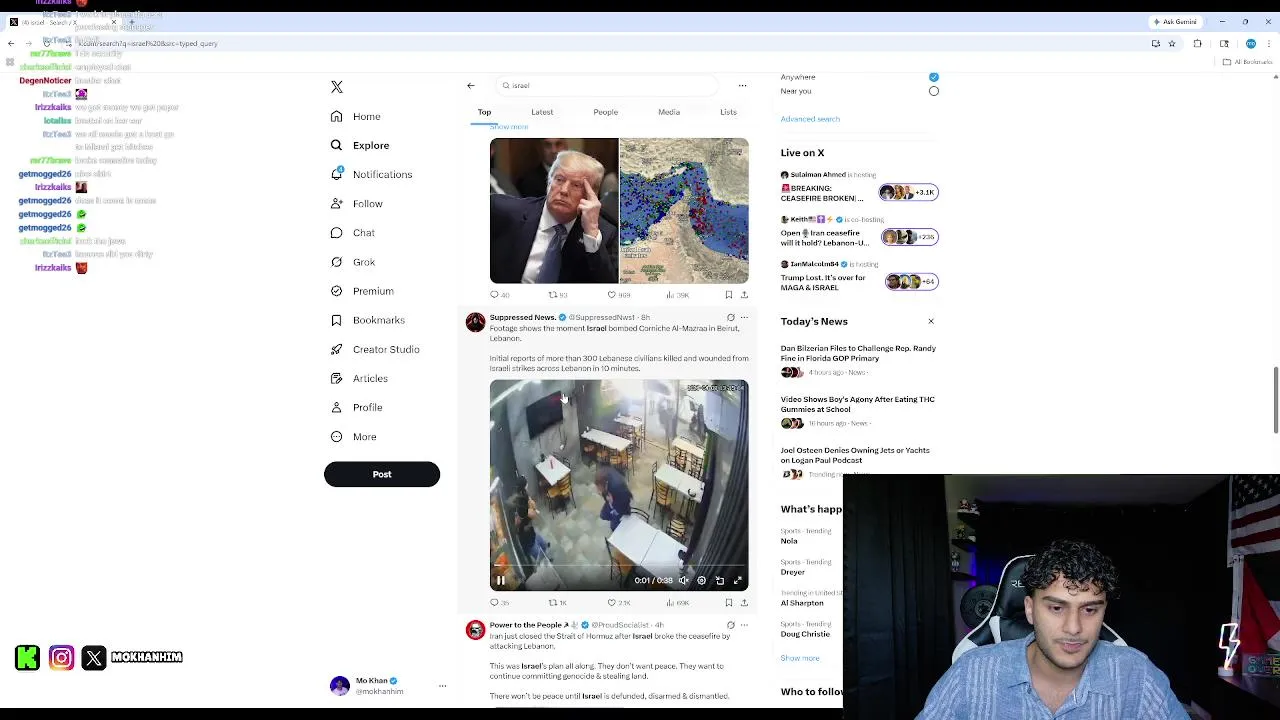Share the Suppressed News post
The height and width of the screenshot is (720, 1280).
click(x=744, y=603)
